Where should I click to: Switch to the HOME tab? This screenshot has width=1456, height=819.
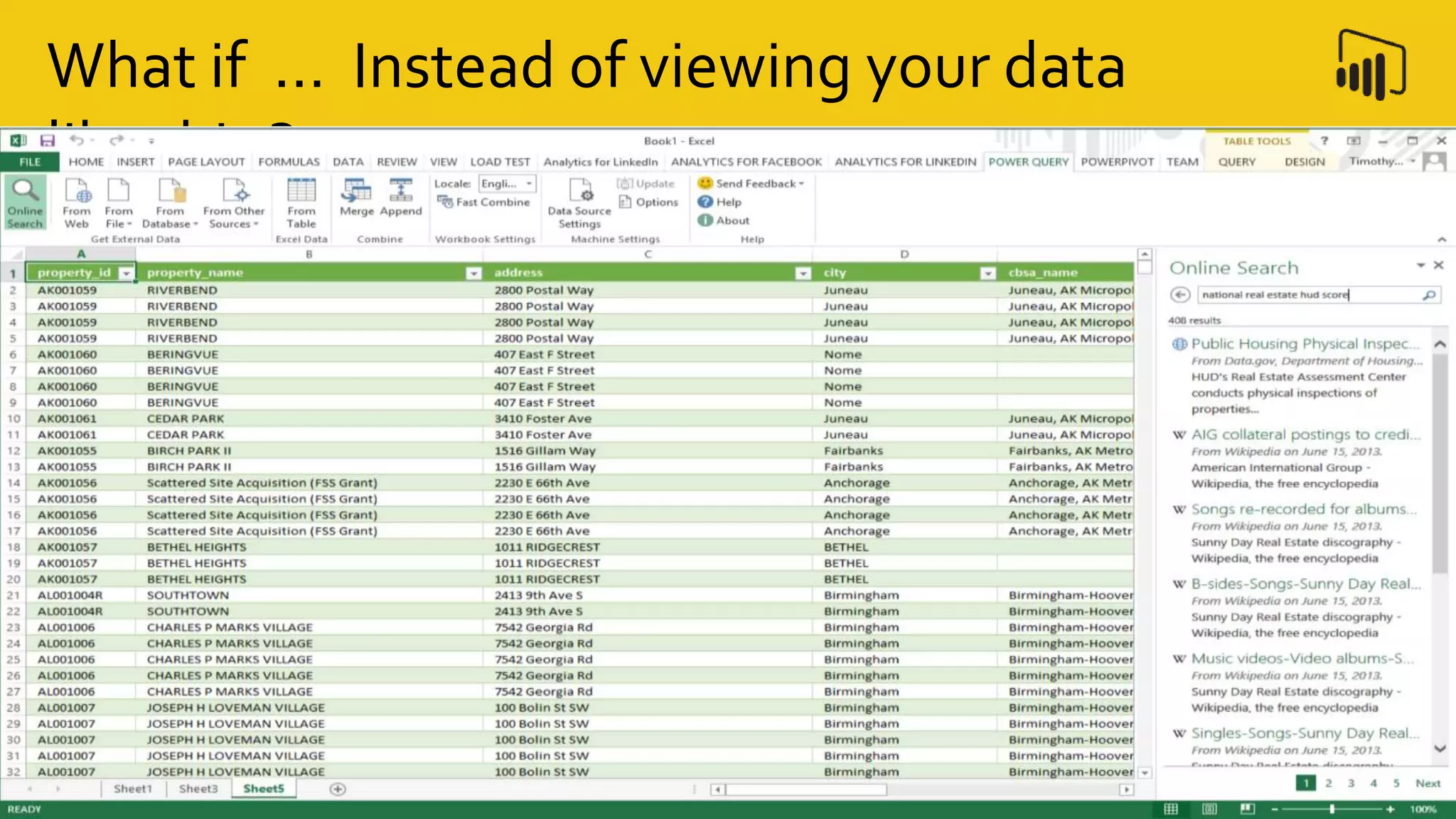click(x=86, y=162)
